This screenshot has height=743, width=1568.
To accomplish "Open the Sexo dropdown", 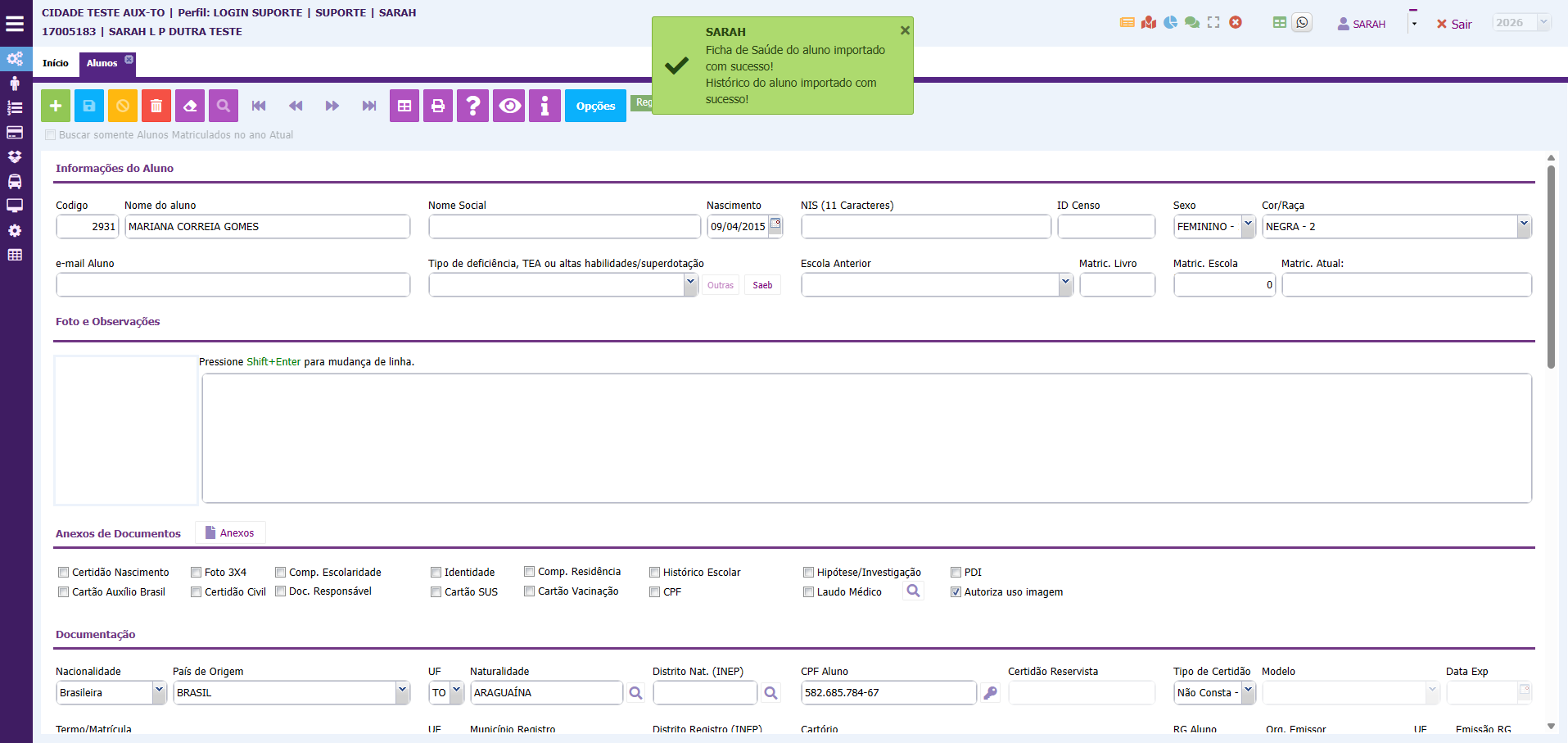I will point(1248,226).
